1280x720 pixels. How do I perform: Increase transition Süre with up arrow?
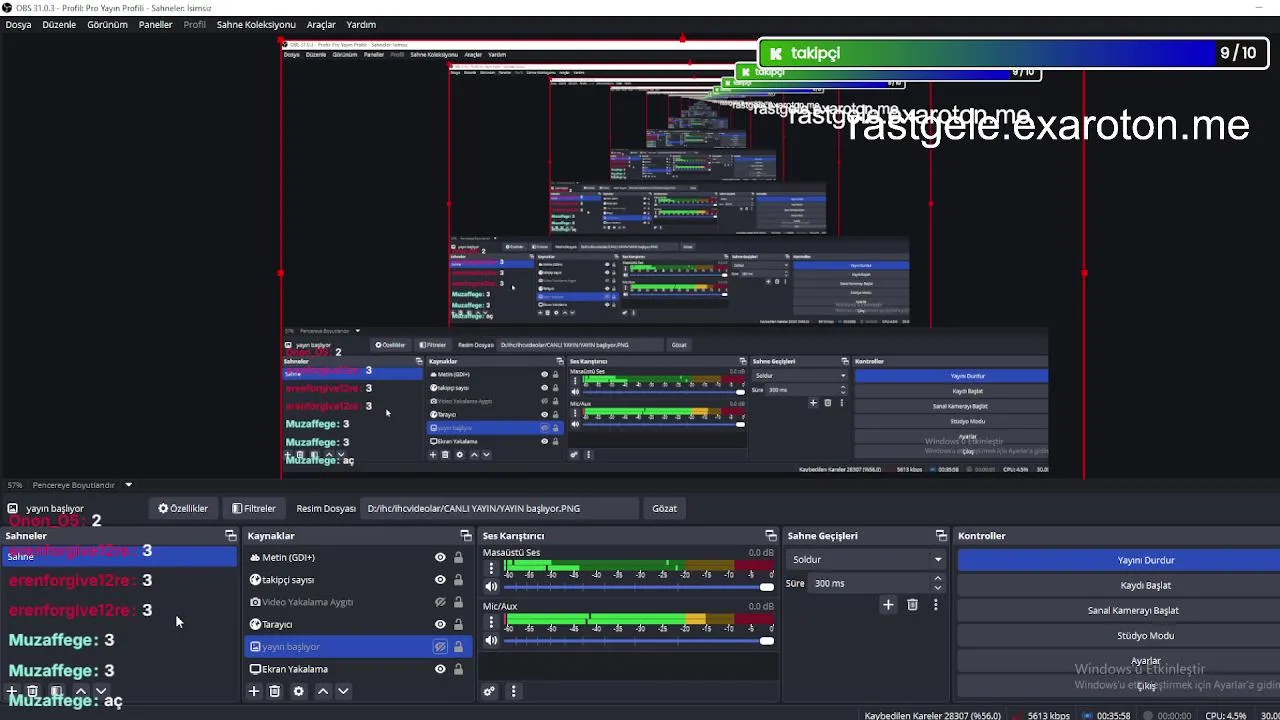coord(938,578)
